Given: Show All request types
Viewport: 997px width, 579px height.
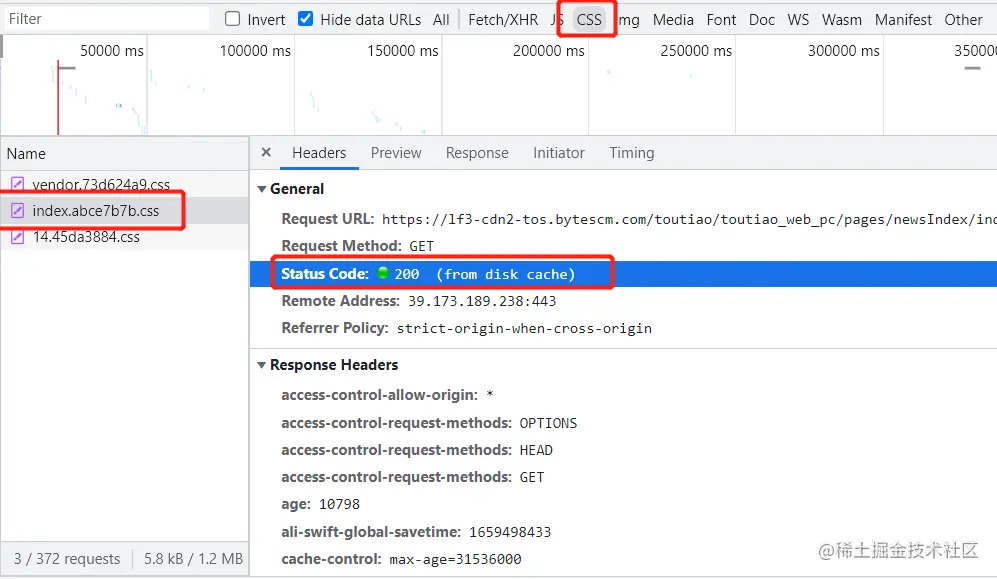Looking at the screenshot, I should [x=441, y=19].
